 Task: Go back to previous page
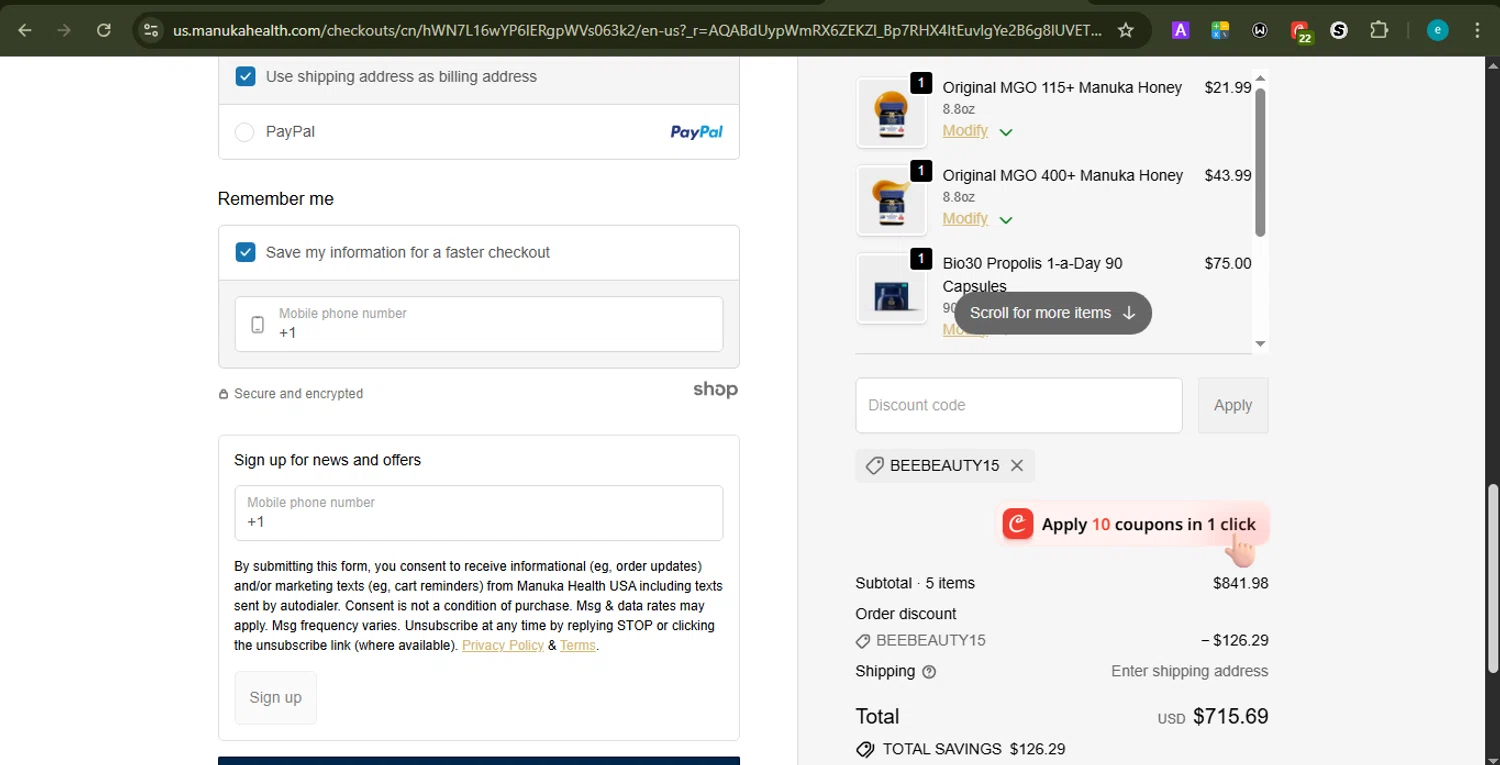[25, 30]
